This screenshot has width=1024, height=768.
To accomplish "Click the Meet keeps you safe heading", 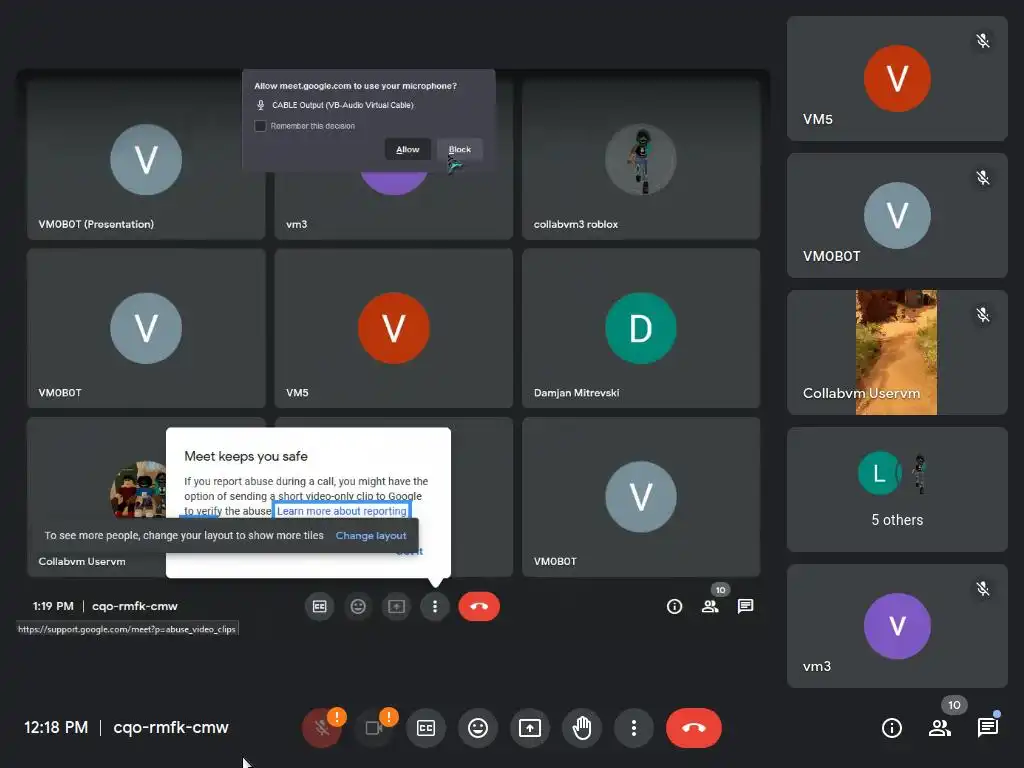I will 246,456.
